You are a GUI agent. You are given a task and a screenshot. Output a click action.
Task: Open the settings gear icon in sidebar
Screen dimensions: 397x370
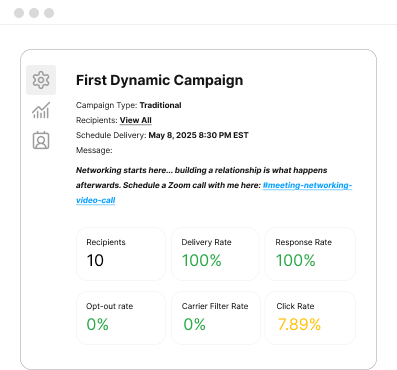point(41,80)
